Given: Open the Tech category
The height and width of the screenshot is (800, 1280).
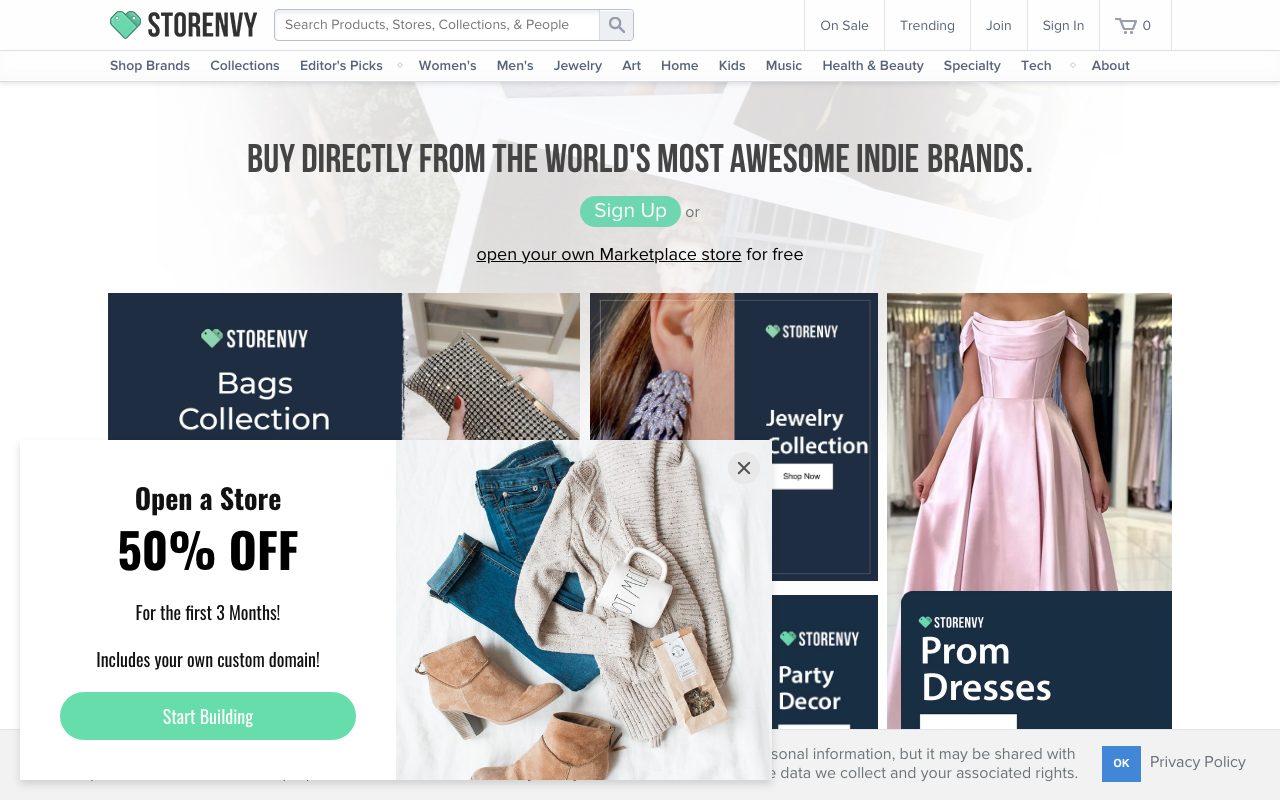Looking at the screenshot, I should click(x=1036, y=65).
